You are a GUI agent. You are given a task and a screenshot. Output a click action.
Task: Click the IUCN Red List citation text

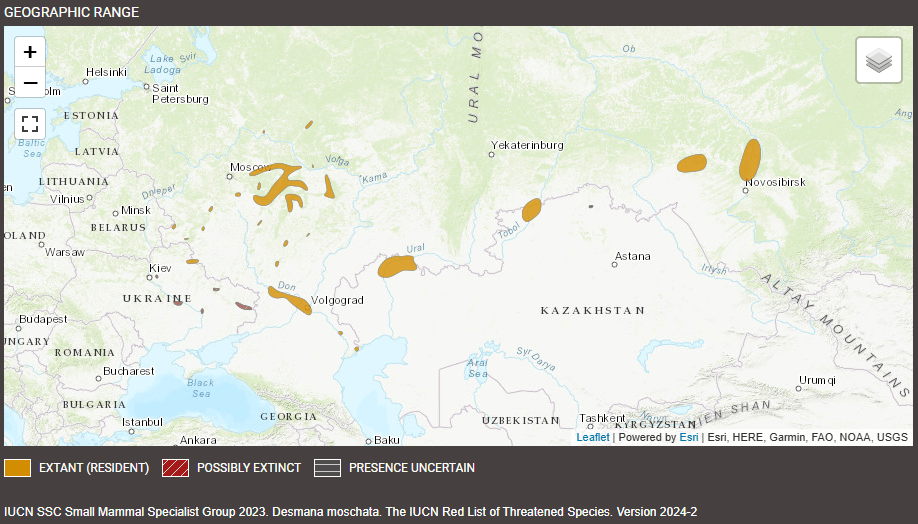tap(350, 512)
